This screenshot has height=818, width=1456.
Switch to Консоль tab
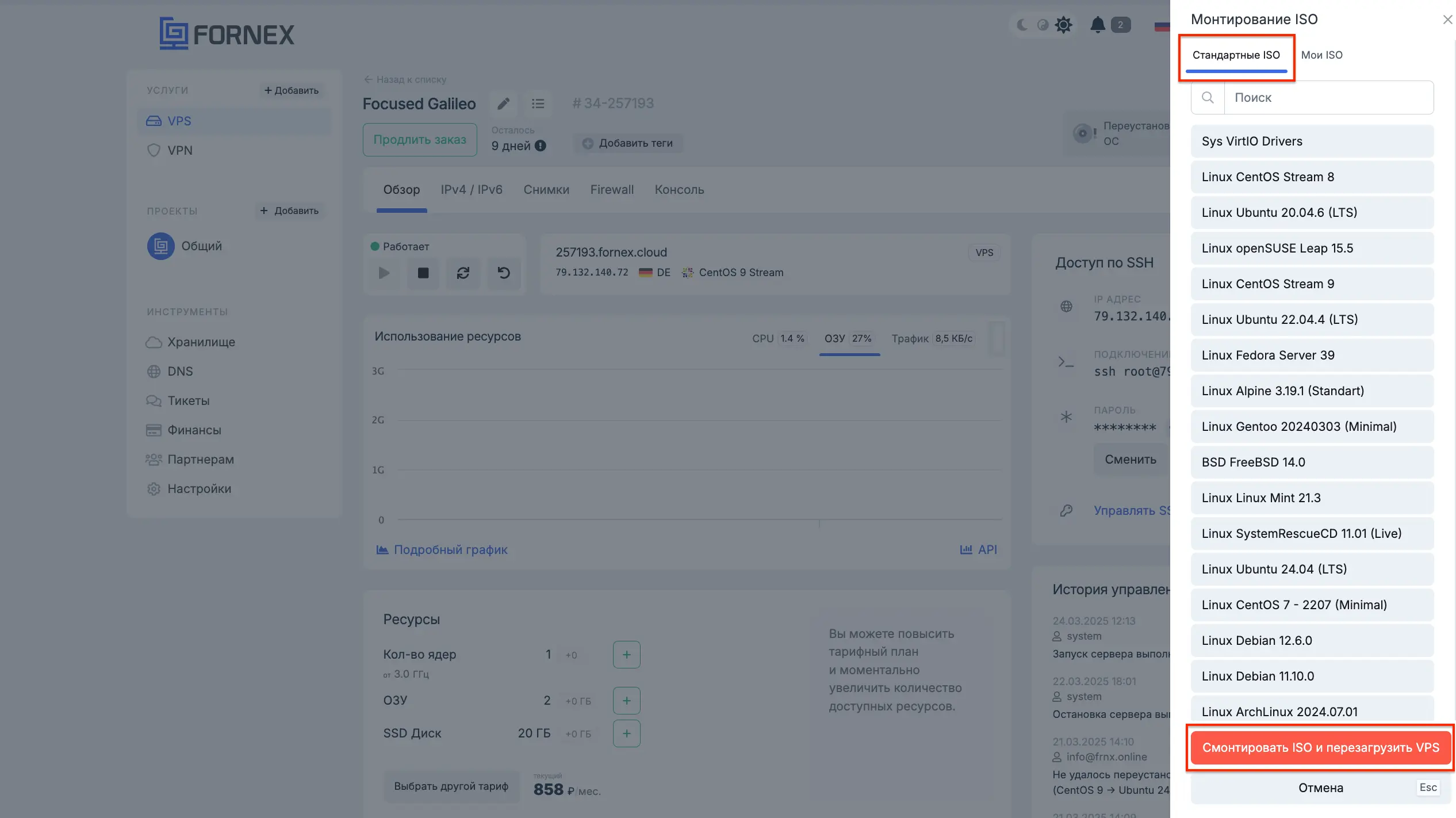(679, 190)
